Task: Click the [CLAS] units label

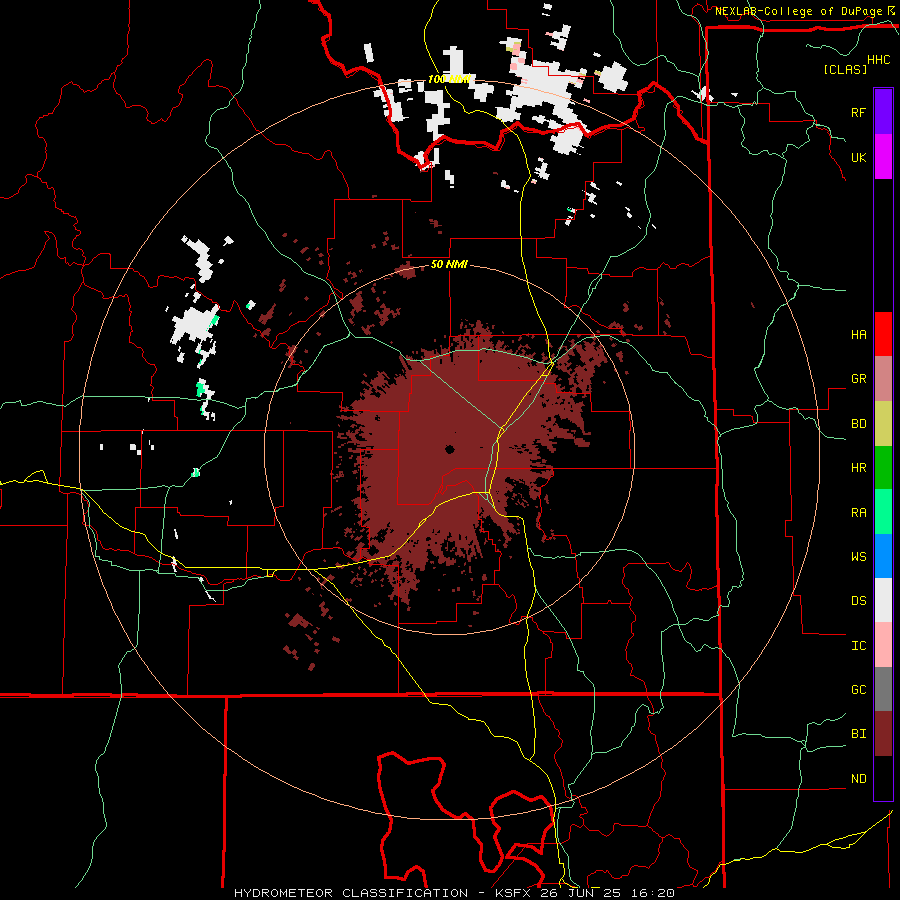Action: coord(845,69)
